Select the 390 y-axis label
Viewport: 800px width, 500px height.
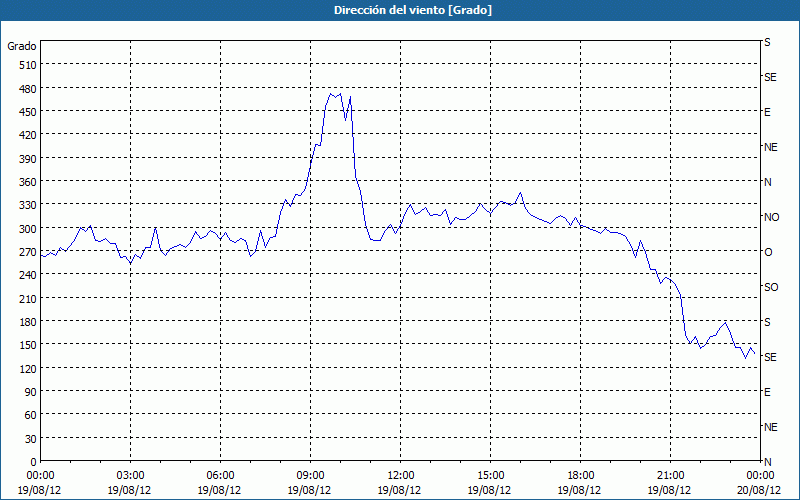(x=28, y=159)
